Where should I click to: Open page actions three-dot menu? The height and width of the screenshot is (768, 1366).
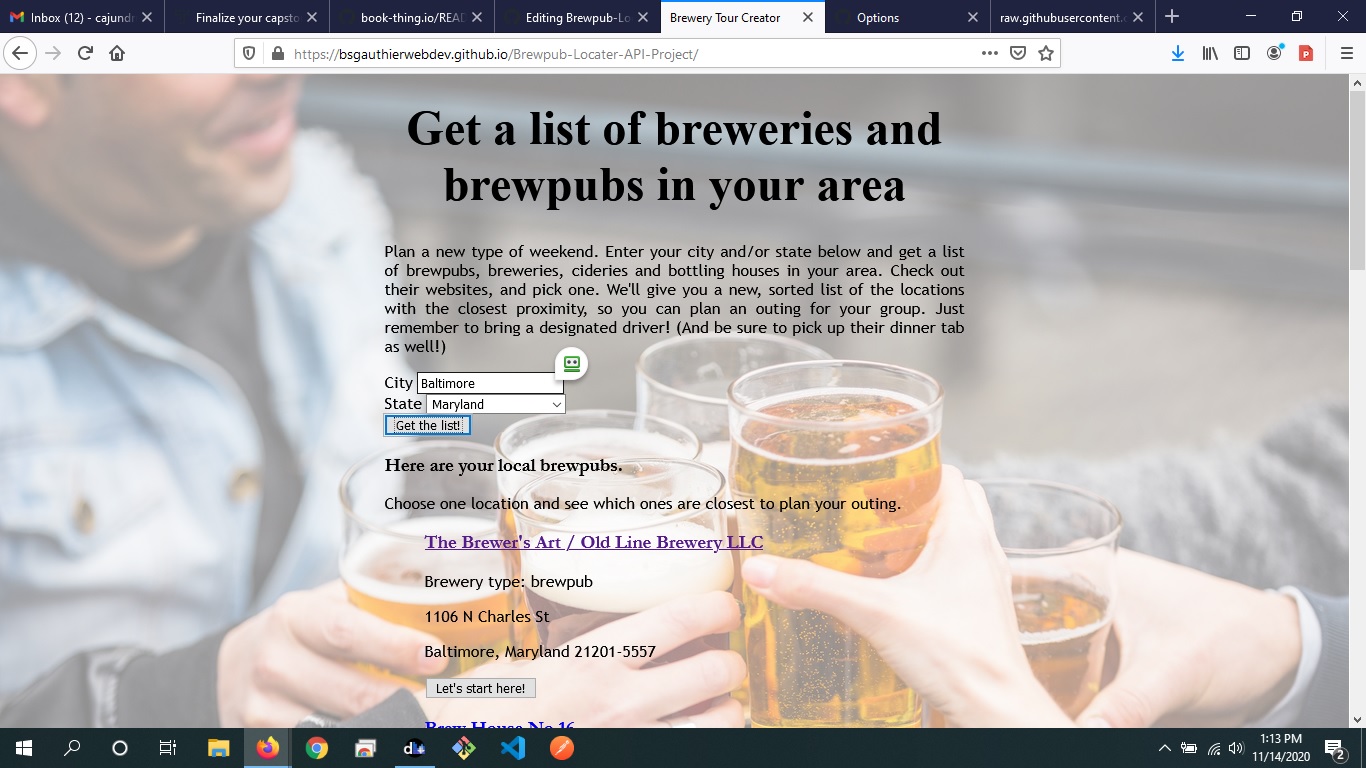990,53
